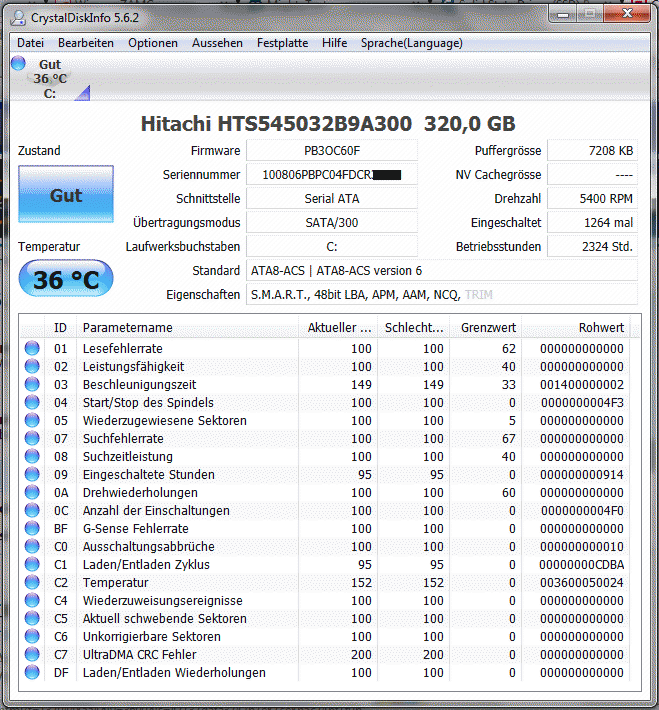Open the Aussehen menu

tap(217, 43)
